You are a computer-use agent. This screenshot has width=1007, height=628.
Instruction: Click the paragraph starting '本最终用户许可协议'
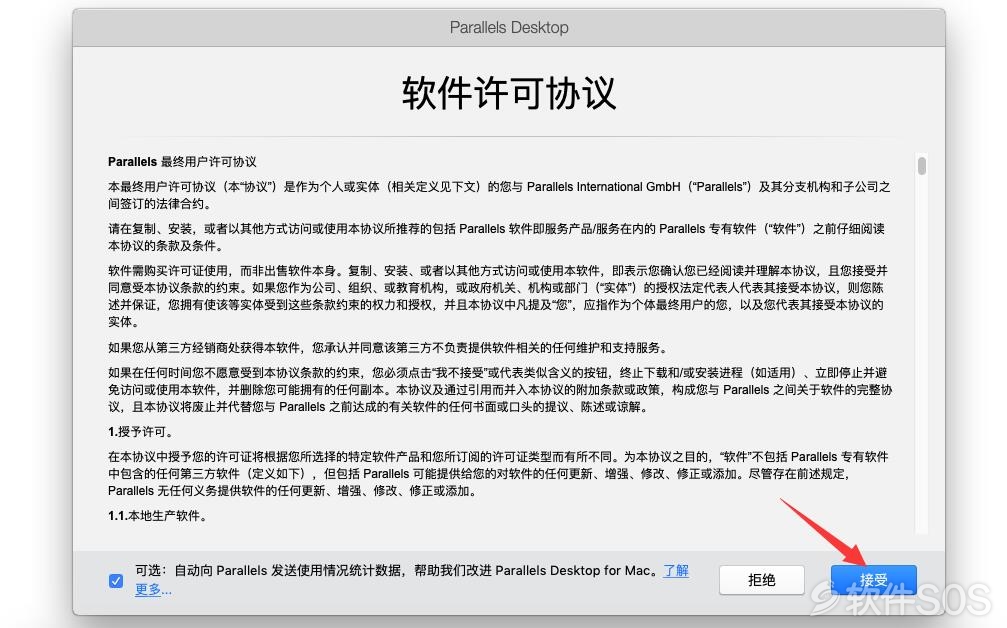pyautogui.click(x=499, y=195)
